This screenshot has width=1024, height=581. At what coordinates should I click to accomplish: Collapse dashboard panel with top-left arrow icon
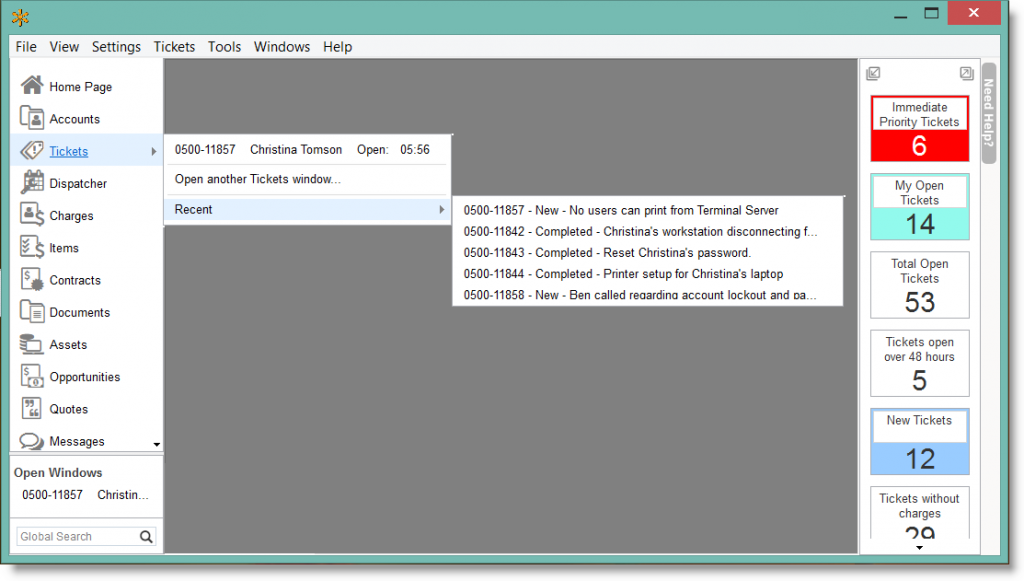click(873, 73)
